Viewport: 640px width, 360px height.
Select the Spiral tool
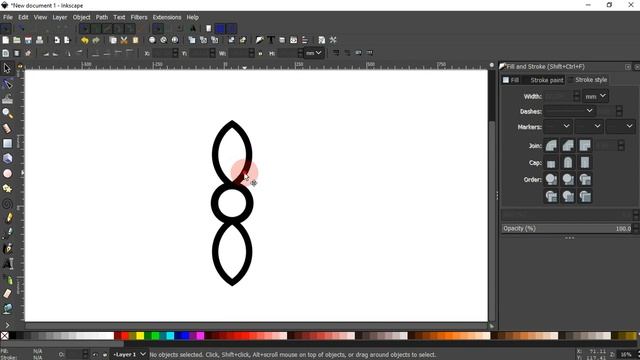(x=7, y=203)
